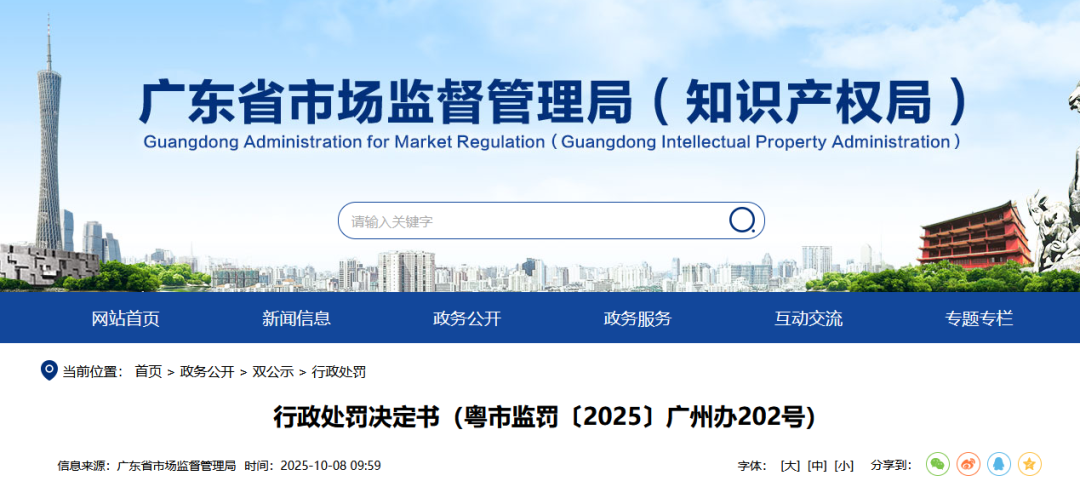Click the search magnifier icon
The width and height of the screenshot is (1080, 487).
[741, 220]
